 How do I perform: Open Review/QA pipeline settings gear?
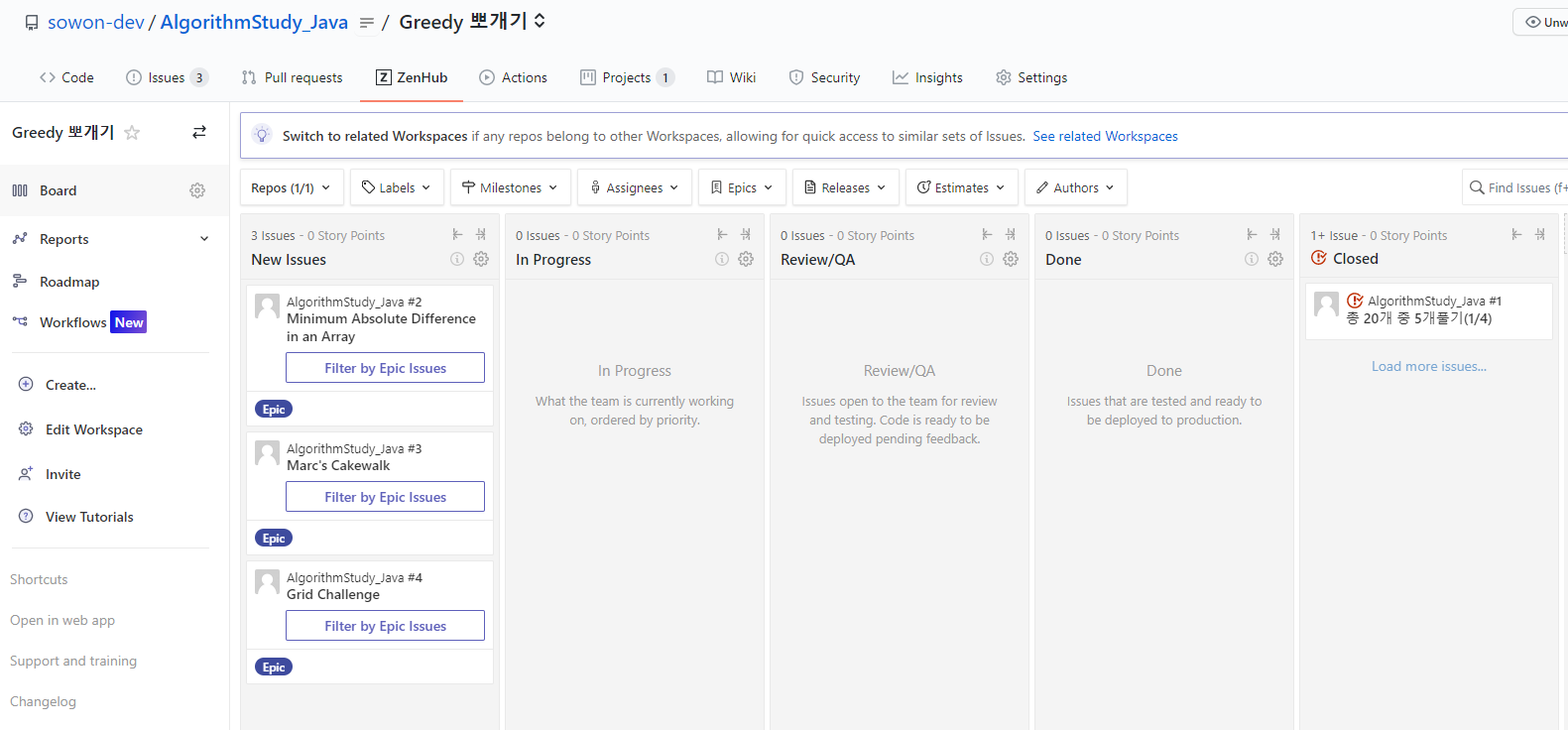(x=1011, y=259)
